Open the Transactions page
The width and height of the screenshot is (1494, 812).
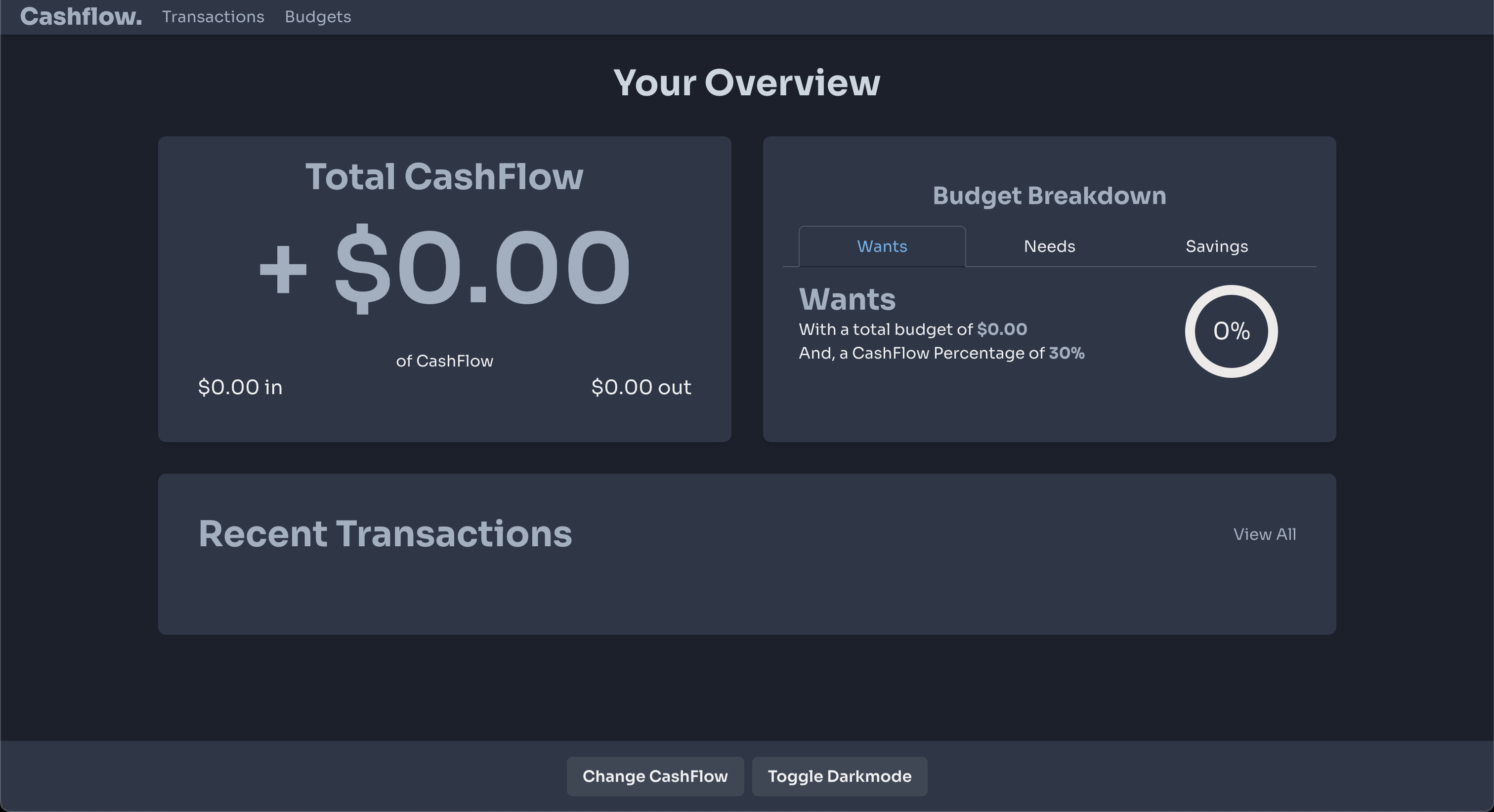point(213,17)
